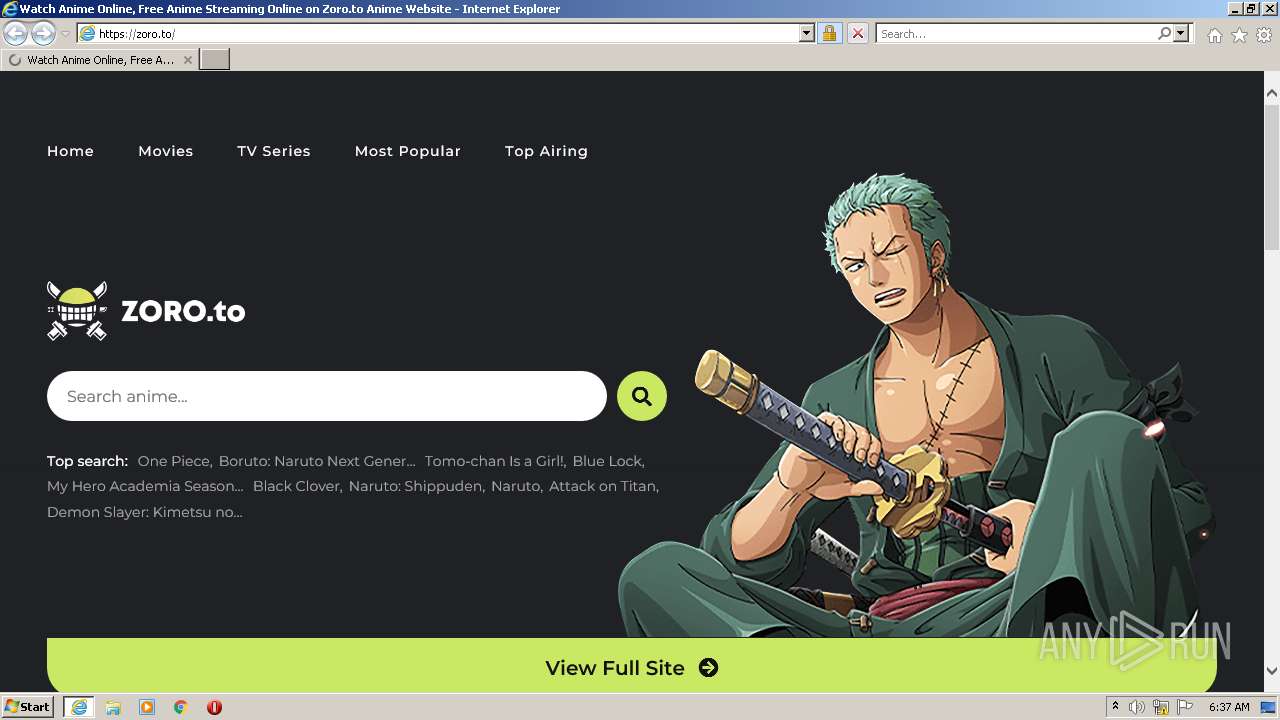Open the Home menu item
1280x720 pixels.
pos(70,151)
